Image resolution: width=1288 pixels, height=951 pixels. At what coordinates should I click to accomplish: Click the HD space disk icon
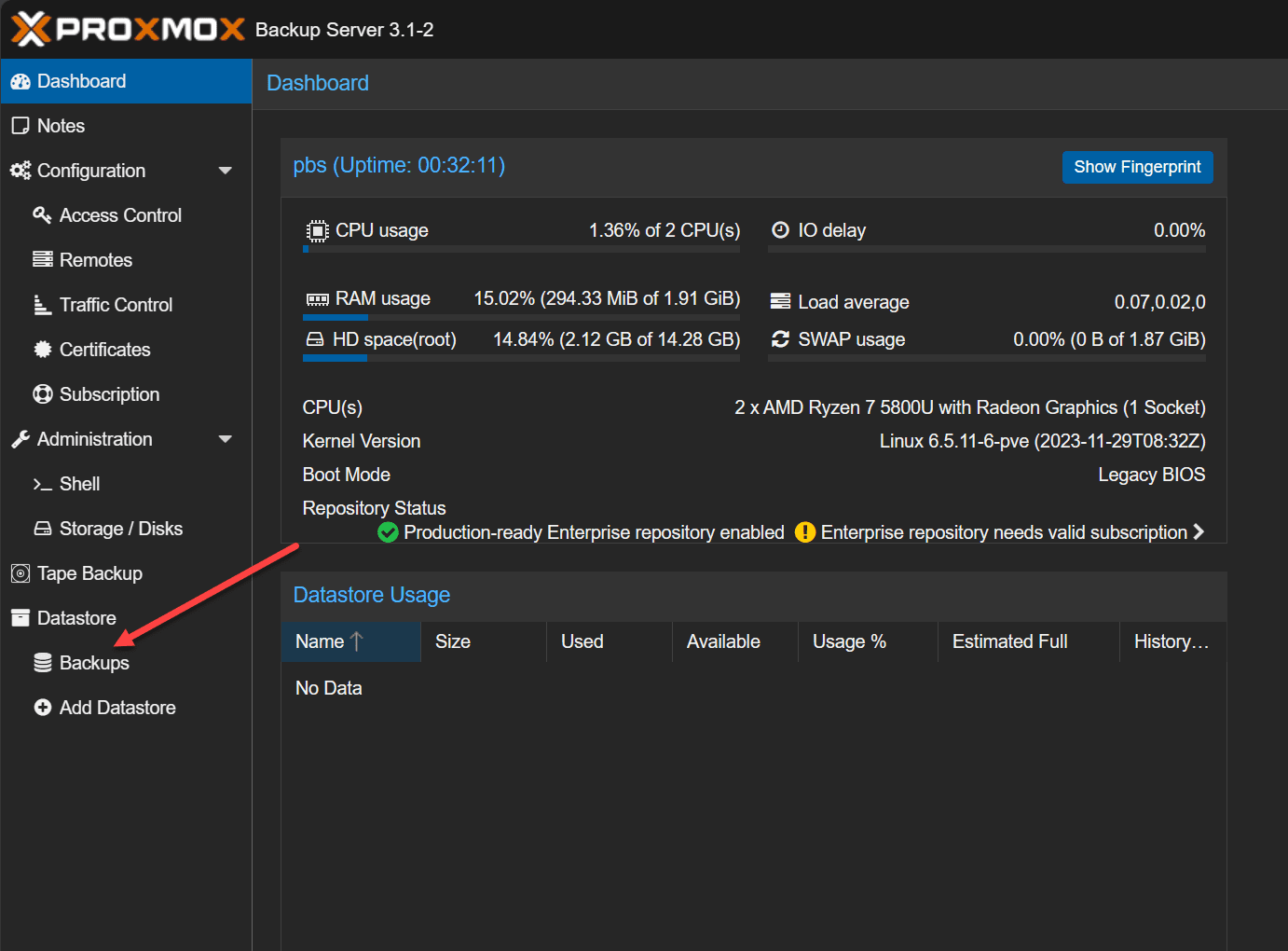coord(315,339)
